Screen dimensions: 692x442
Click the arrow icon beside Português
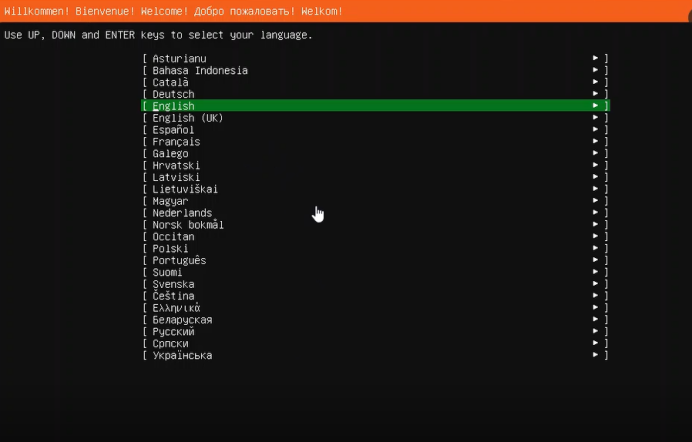596,260
